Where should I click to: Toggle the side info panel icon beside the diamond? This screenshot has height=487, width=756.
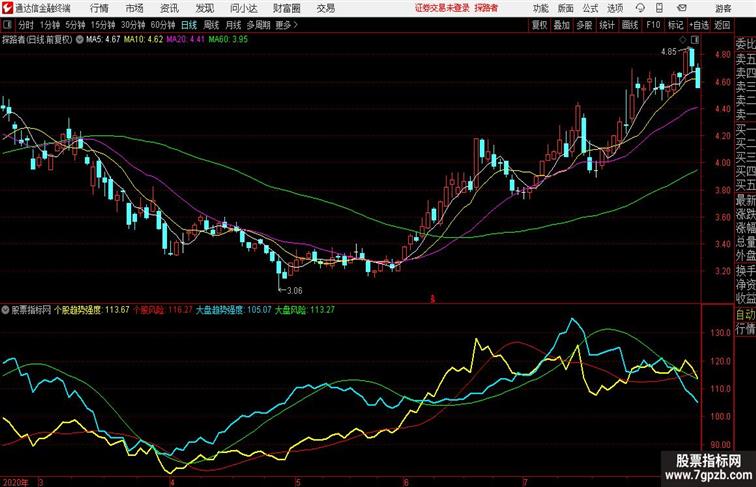pos(695,40)
